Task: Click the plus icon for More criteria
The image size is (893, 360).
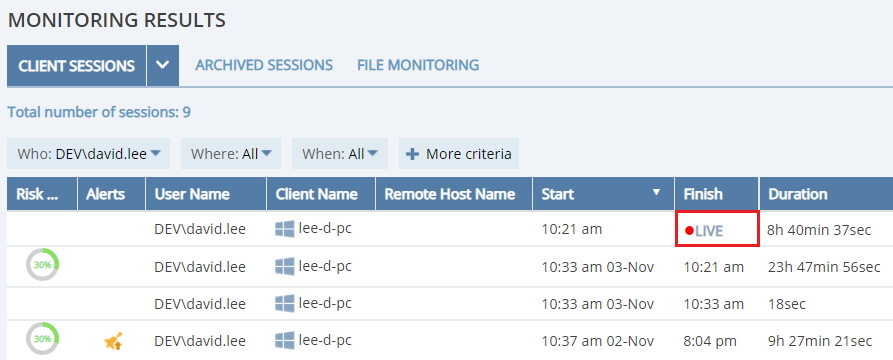Action: click(x=413, y=154)
